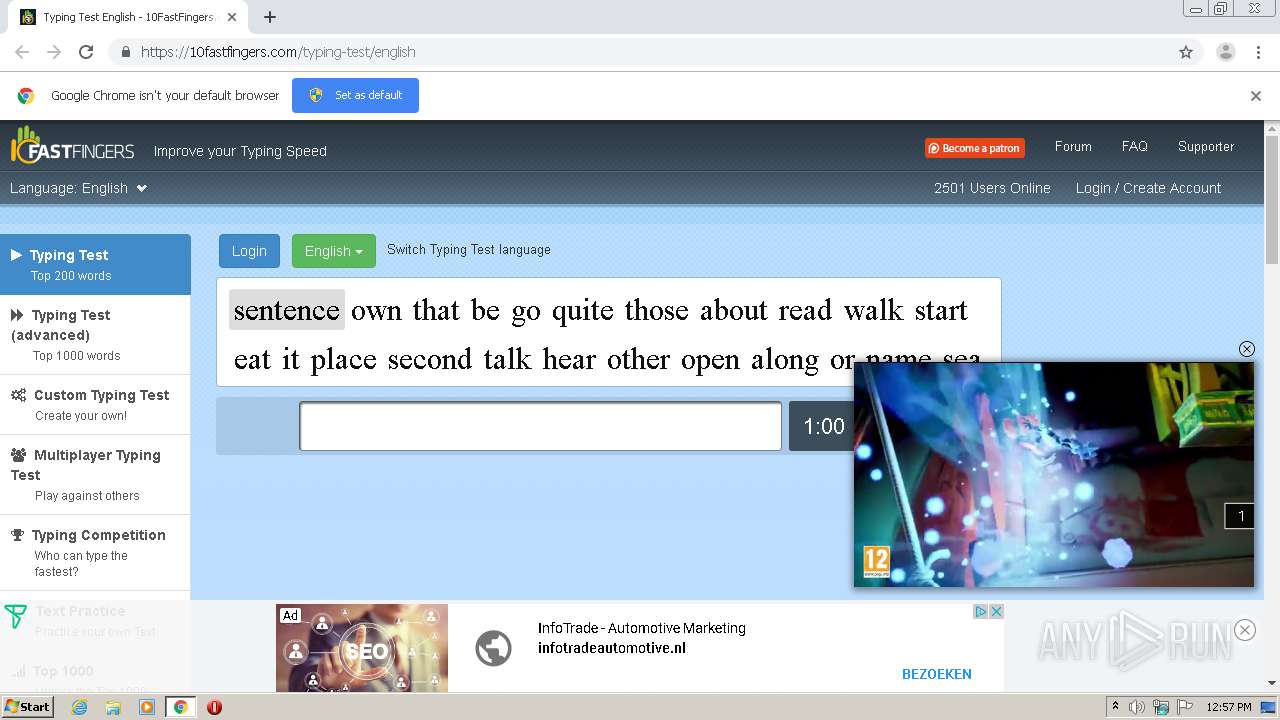This screenshot has height=720, width=1280.
Task: Open Windows Explorer from taskbar
Action: point(113,707)
